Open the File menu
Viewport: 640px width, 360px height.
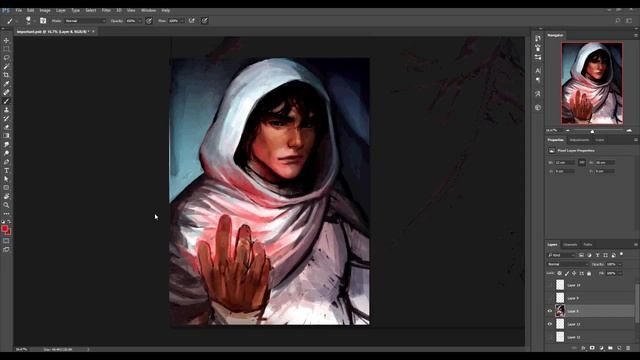coord(19,10)
